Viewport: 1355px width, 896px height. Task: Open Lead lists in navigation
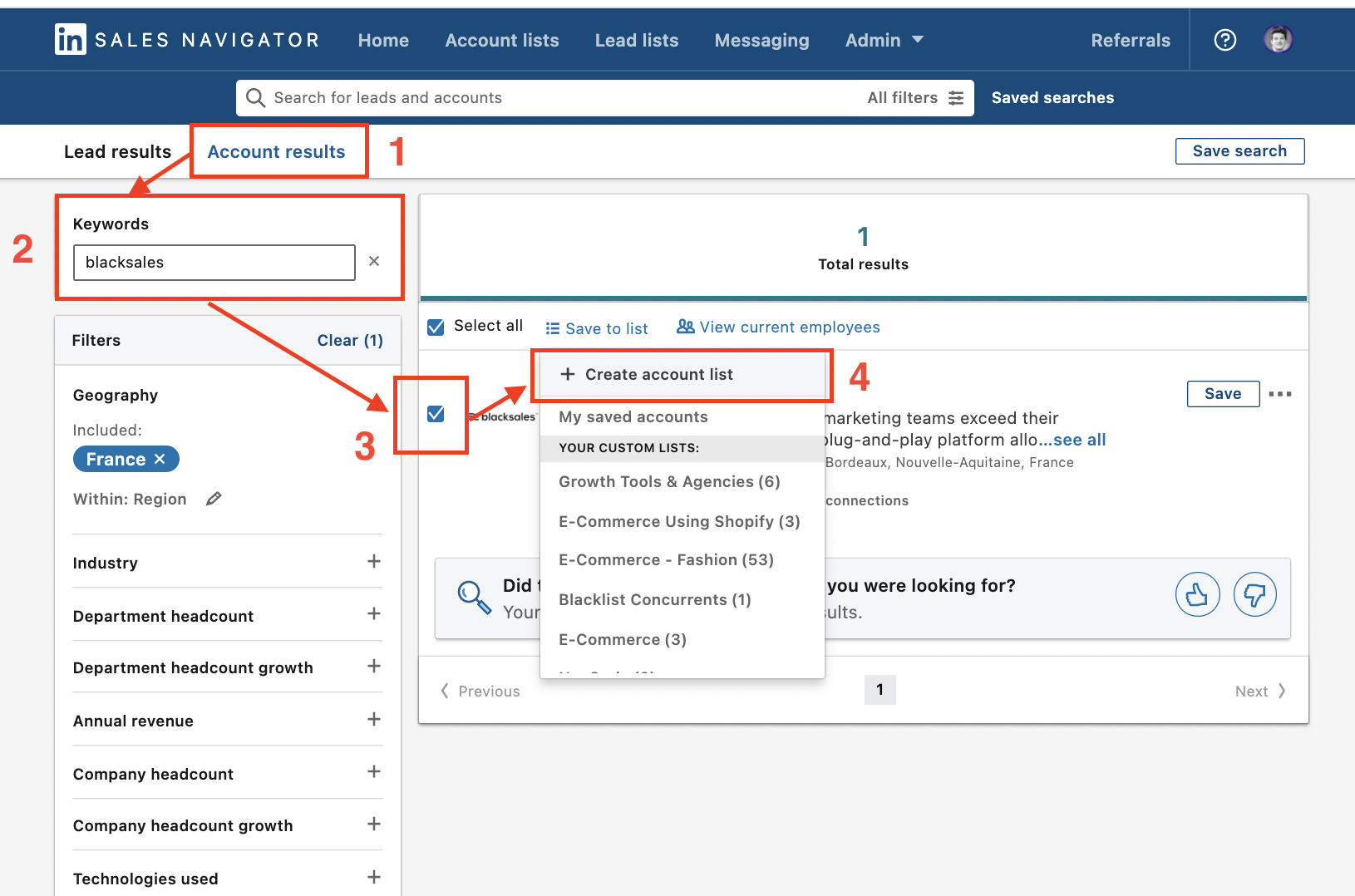637,40
